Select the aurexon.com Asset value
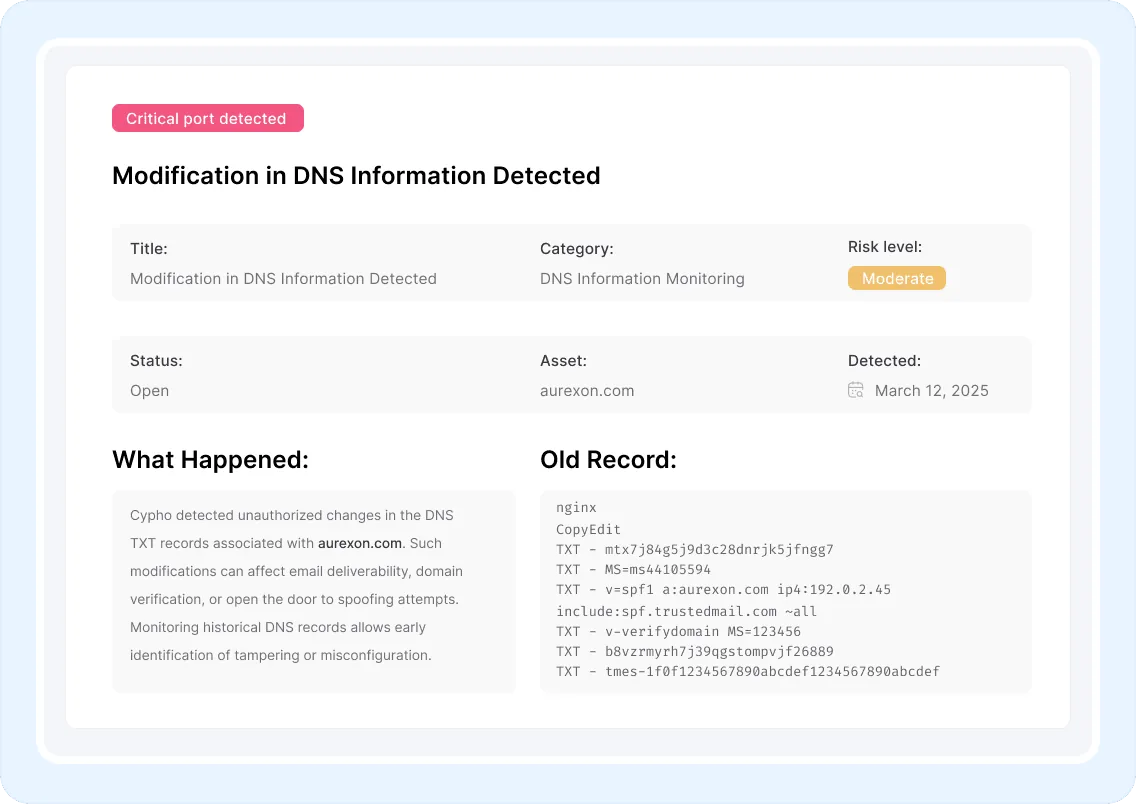The width and height of the screenshot is (1136, 804). [587, 390]
